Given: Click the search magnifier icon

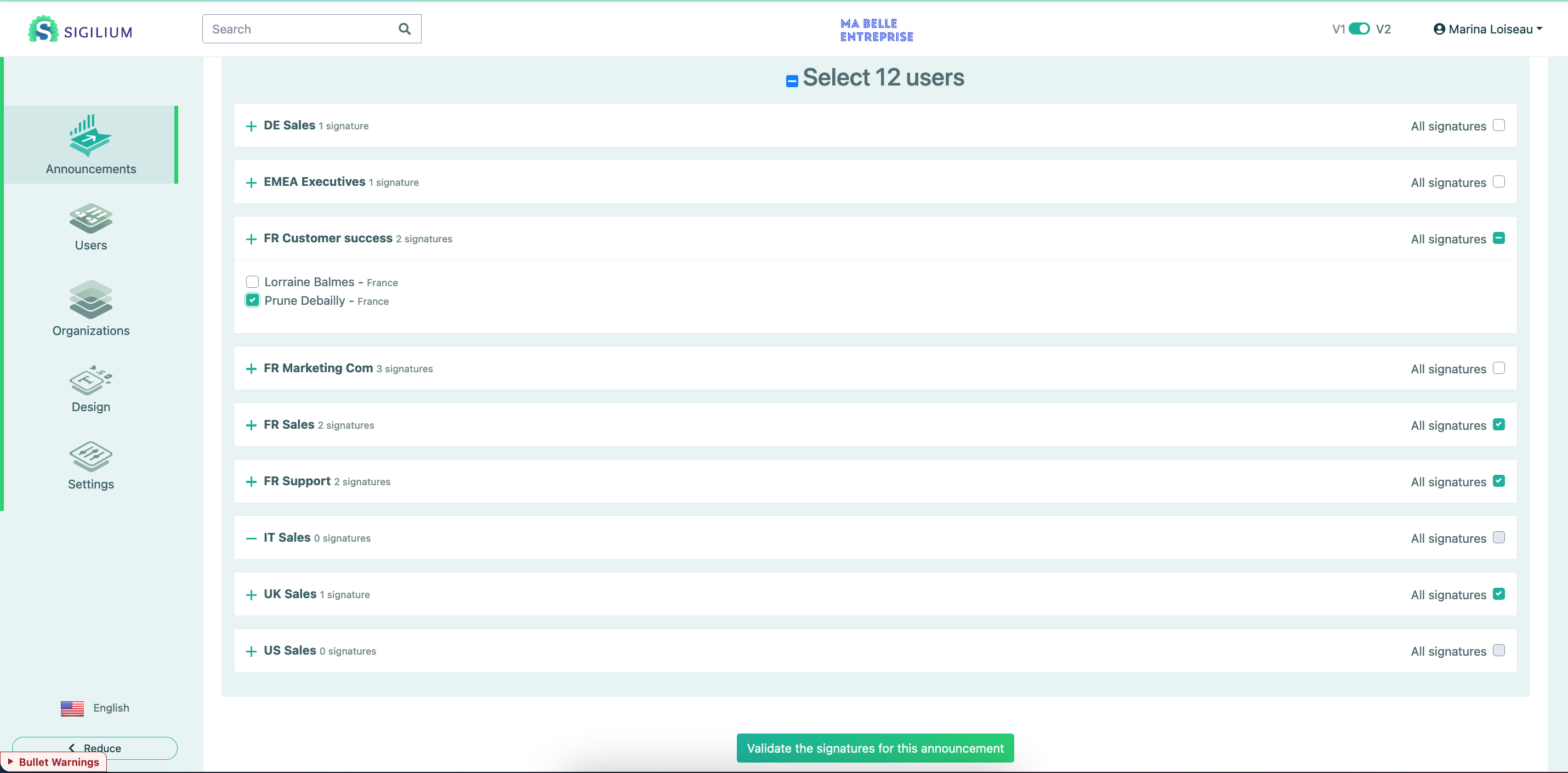Looking at the screenshot, I should pos(404,29).
